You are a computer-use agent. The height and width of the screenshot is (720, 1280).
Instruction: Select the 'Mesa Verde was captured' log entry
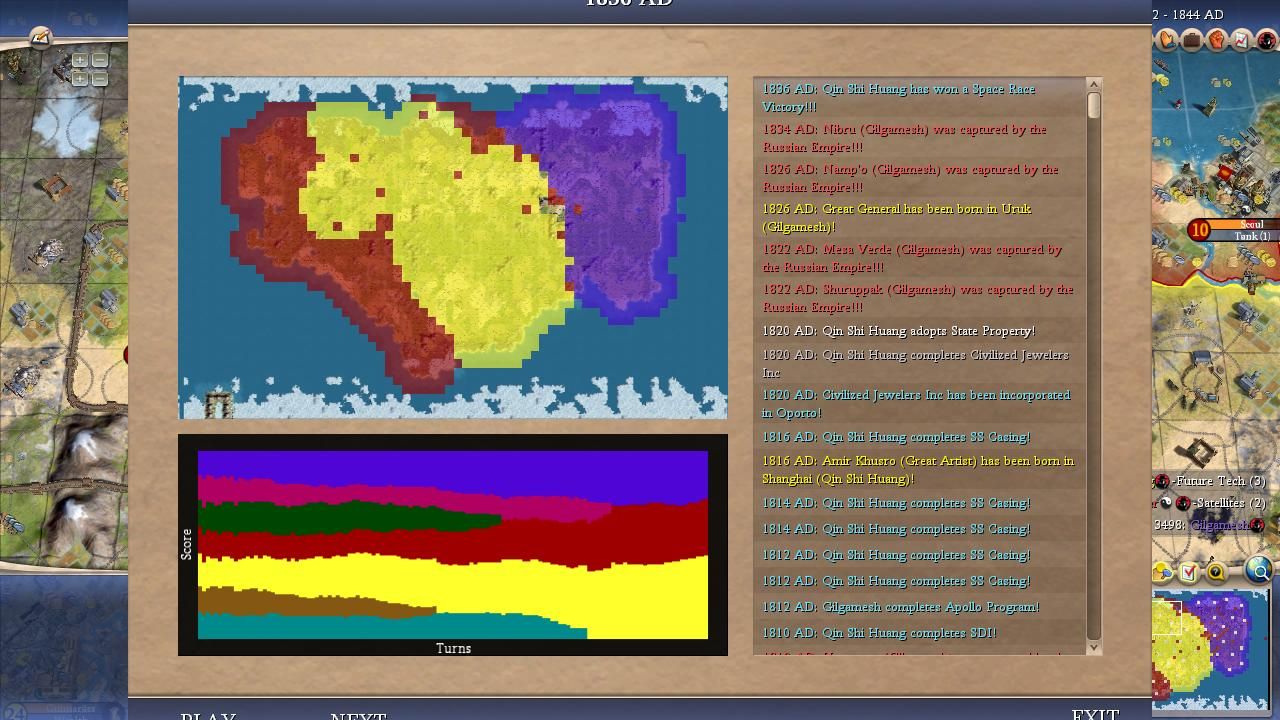(x=919, y=258)
